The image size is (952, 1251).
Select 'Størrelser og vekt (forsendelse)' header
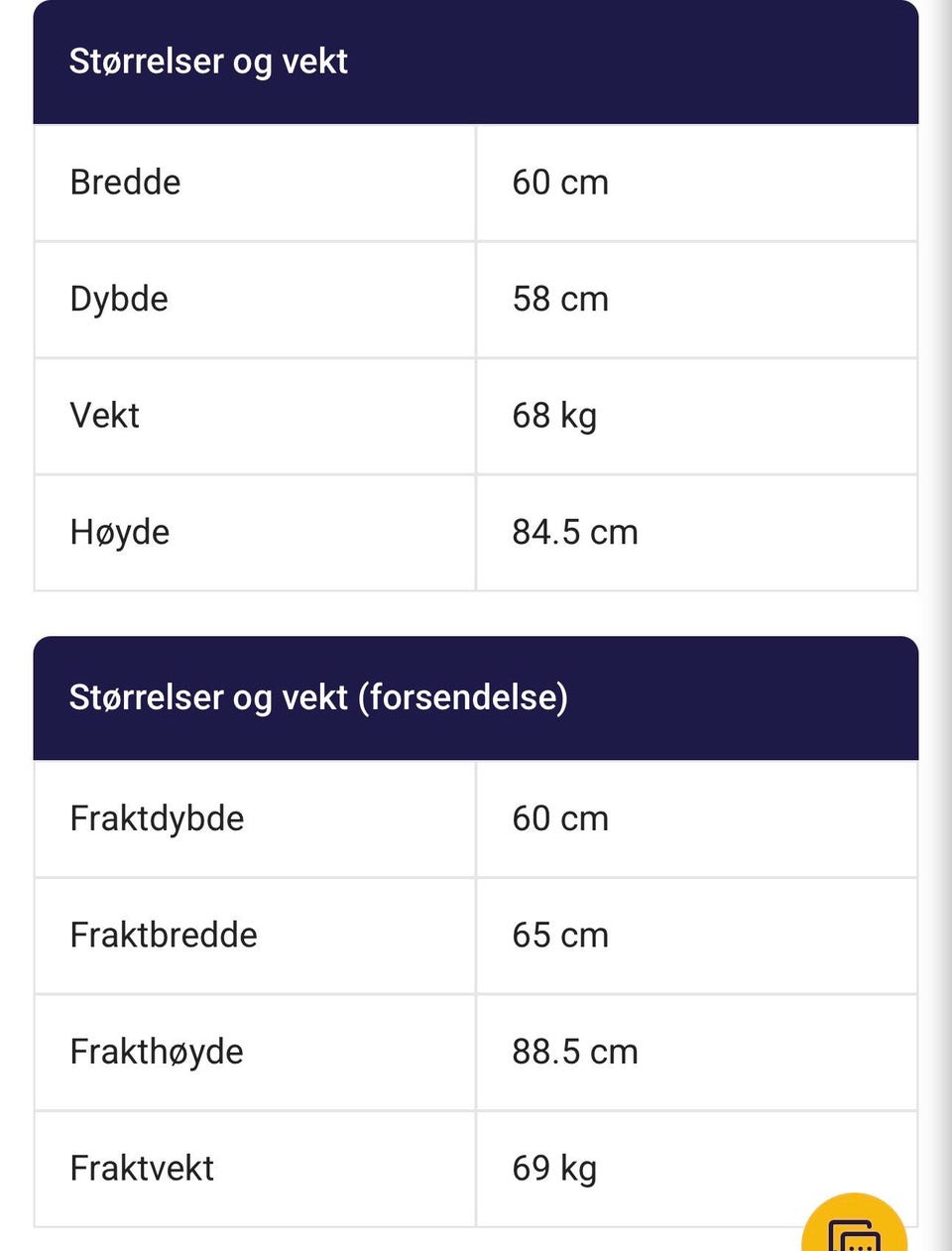click(x=476, y=697)
